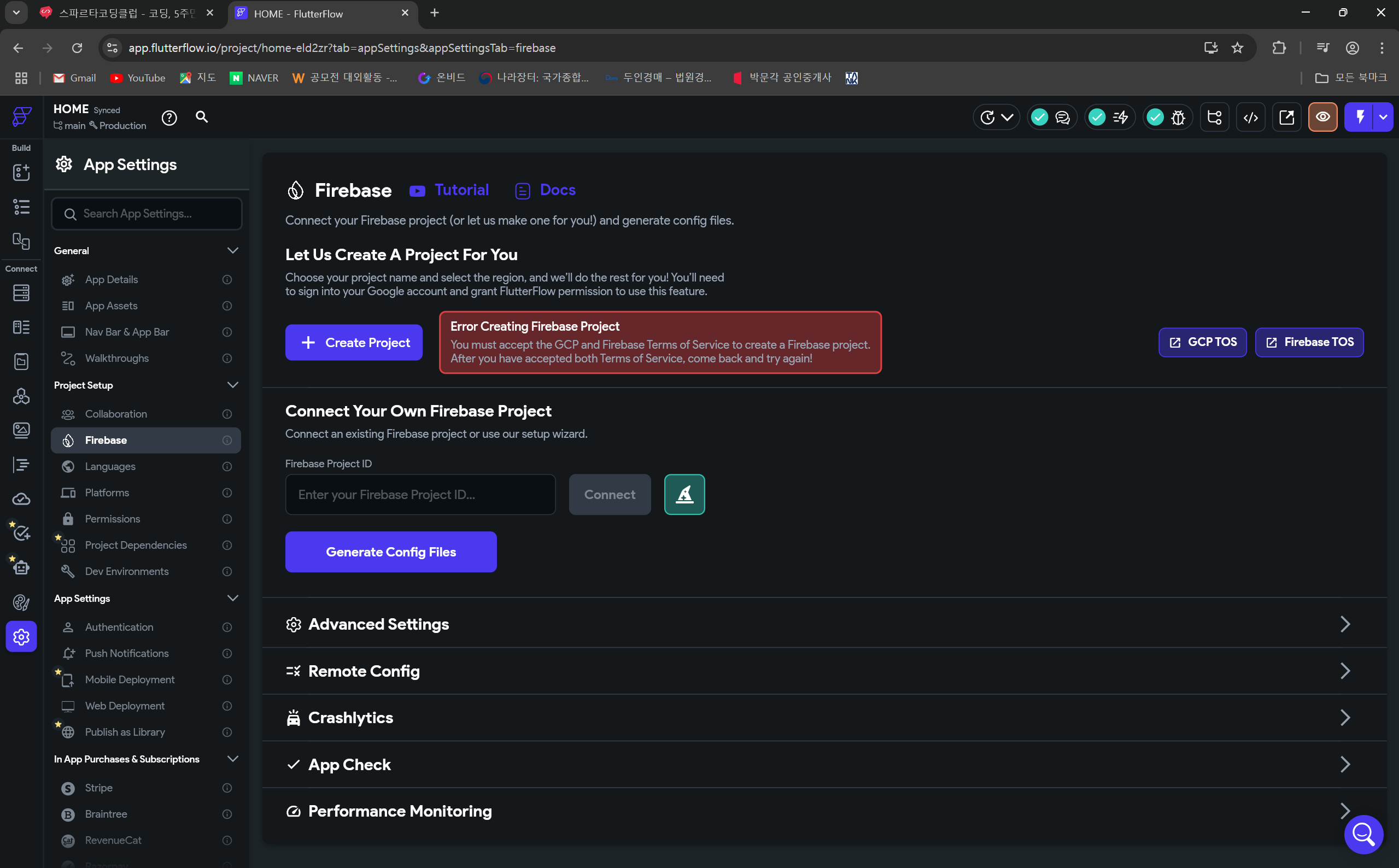Open the Widget Palette build icon
Screen dimensions: 1399x868
(x=21, y=172)
